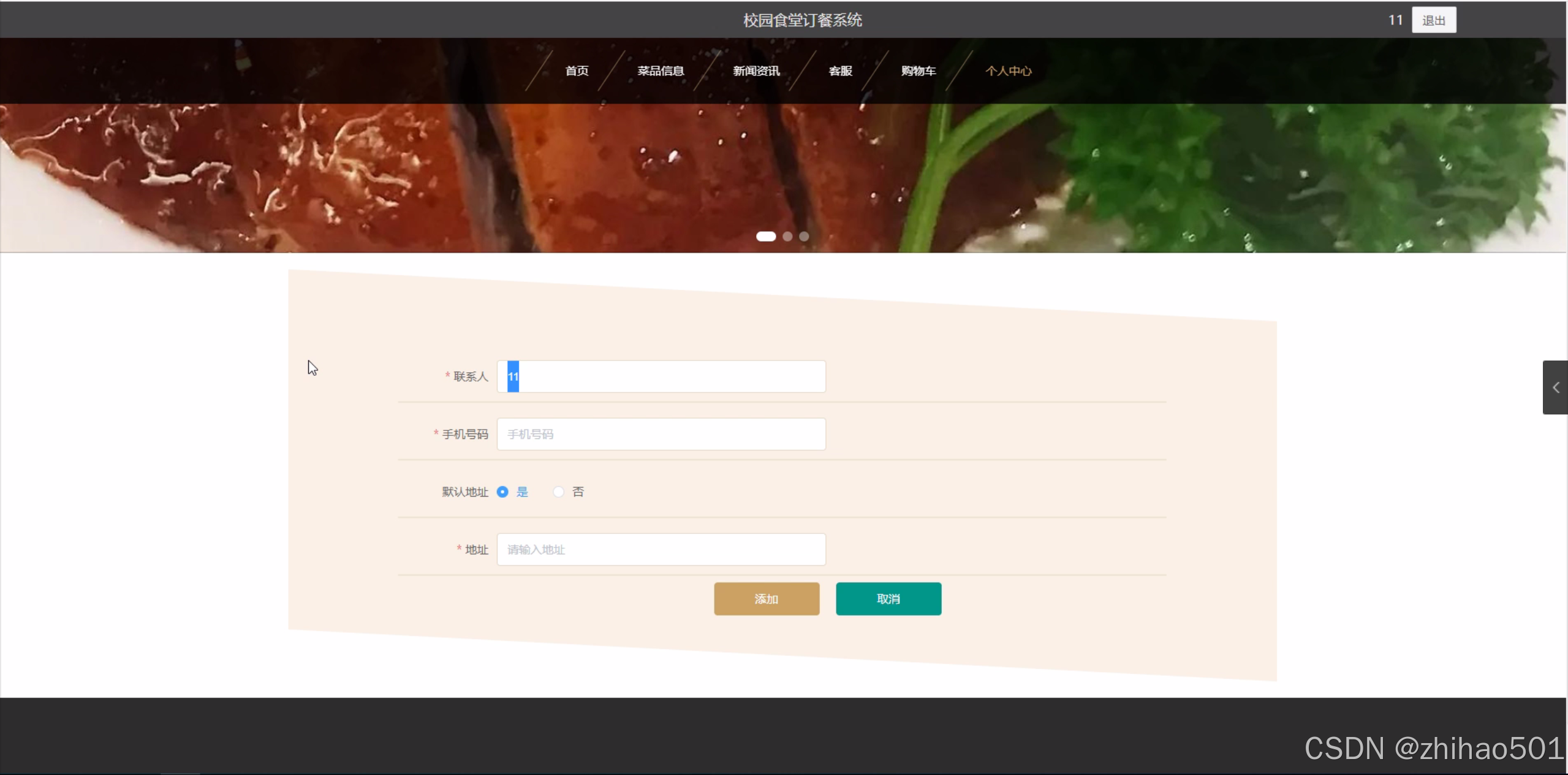Expand the side panel chevron arrow

click(1555, 388)
